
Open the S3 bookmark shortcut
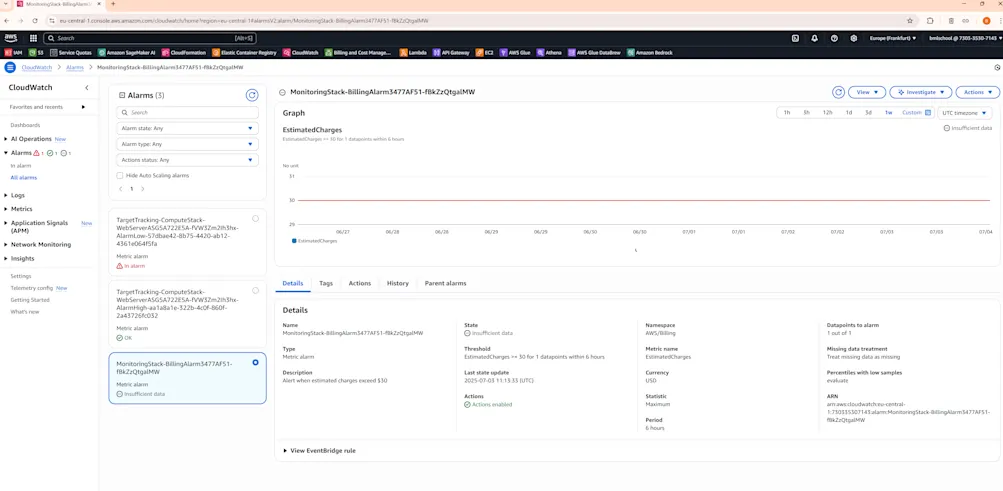pyautogui.click(x=36, y=52)
